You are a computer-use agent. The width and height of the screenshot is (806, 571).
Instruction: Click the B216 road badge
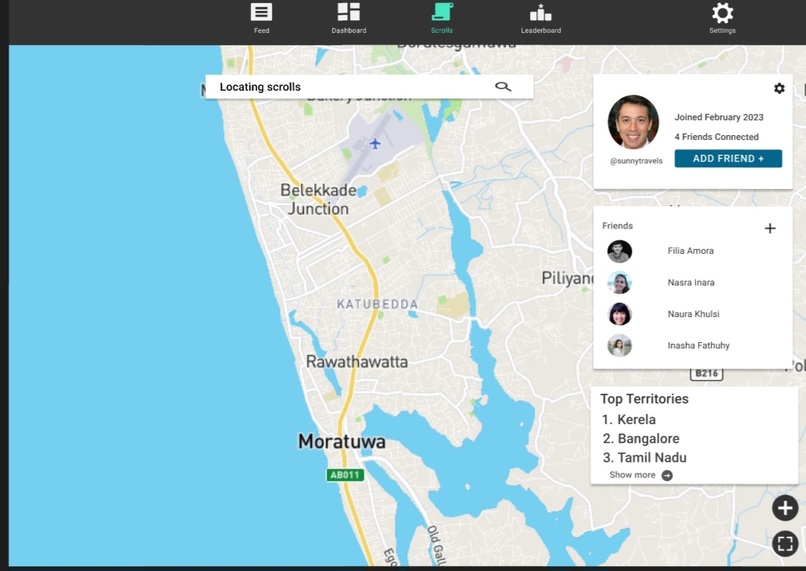pos(706,374)
